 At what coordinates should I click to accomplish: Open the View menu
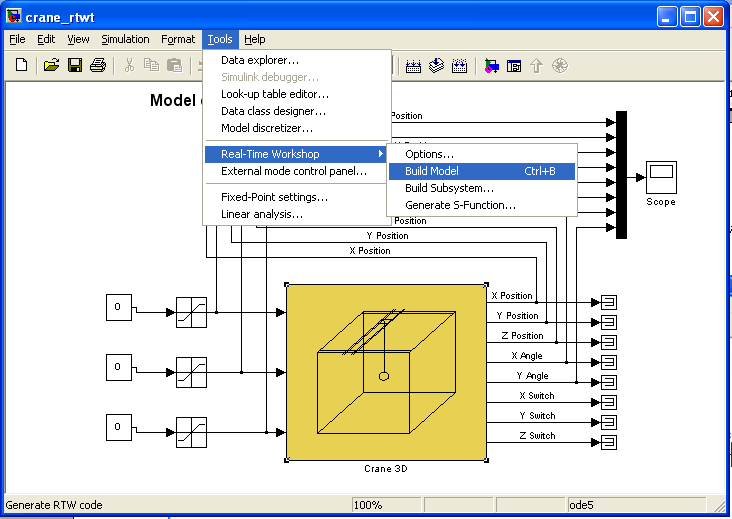(78, 39)
